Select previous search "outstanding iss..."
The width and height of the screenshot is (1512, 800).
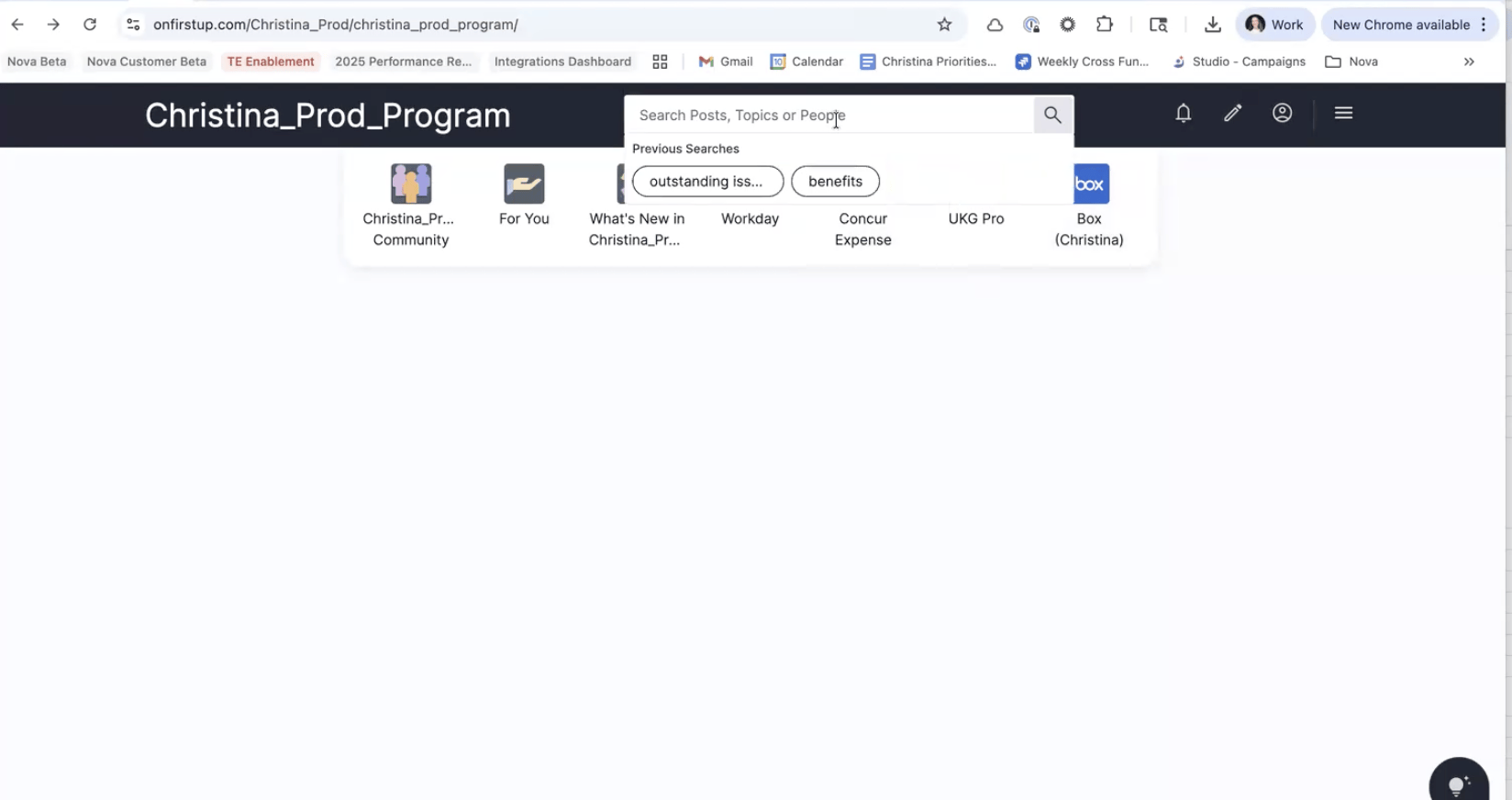pyautogui.click(x=707, y=182)
